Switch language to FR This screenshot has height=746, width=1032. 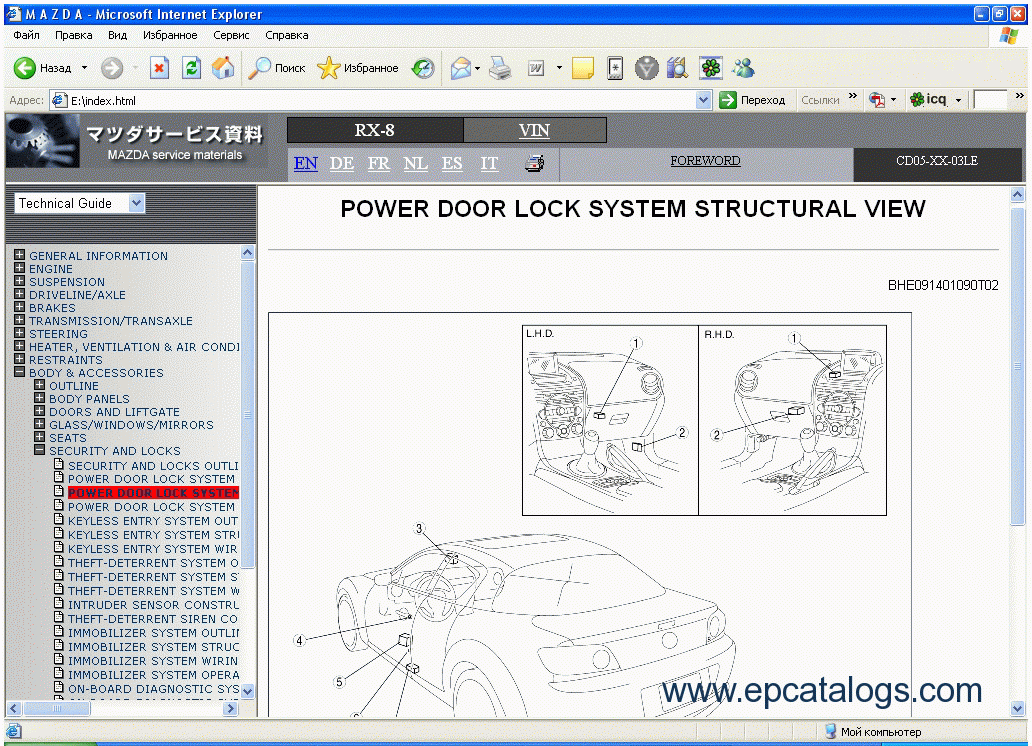(x=378, y=163)
